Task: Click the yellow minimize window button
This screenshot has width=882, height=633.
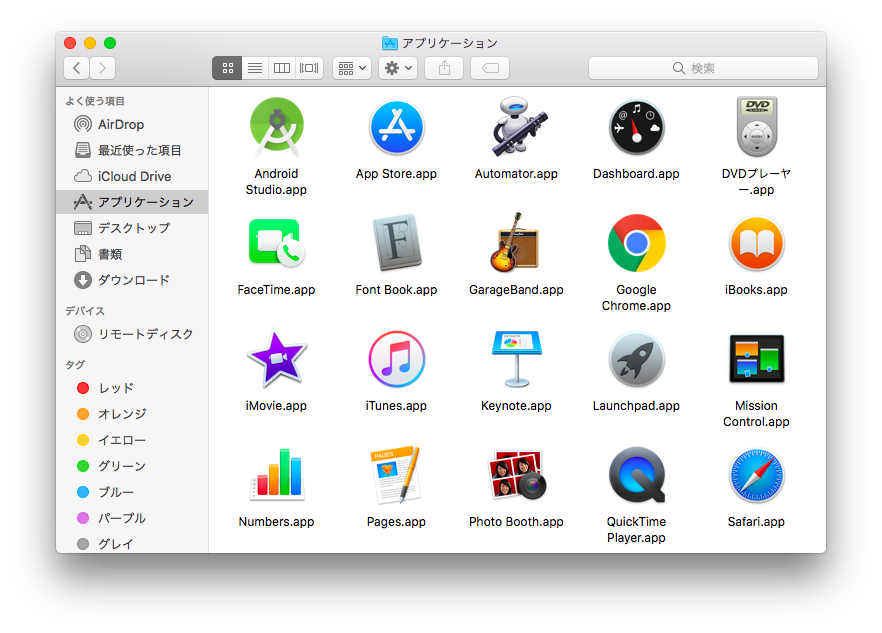Action: (90, 43)
